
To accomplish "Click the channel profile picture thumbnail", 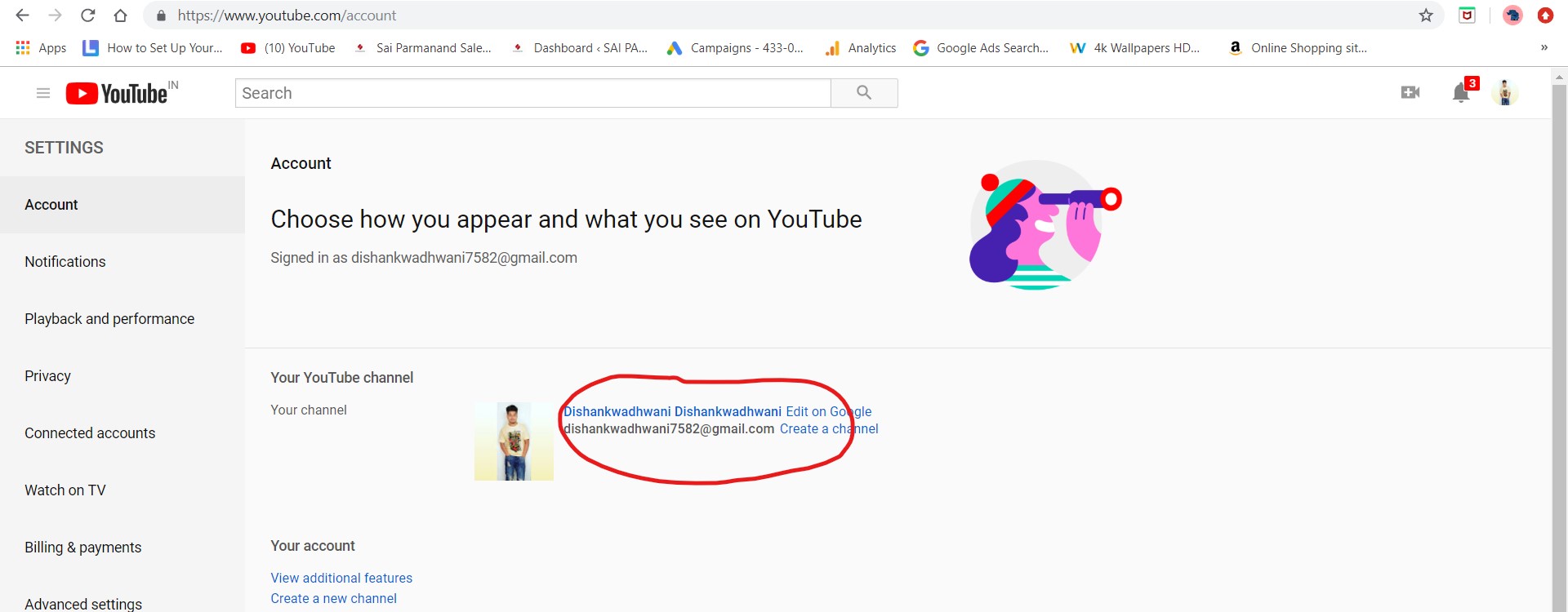I will (x=514, y=441).
